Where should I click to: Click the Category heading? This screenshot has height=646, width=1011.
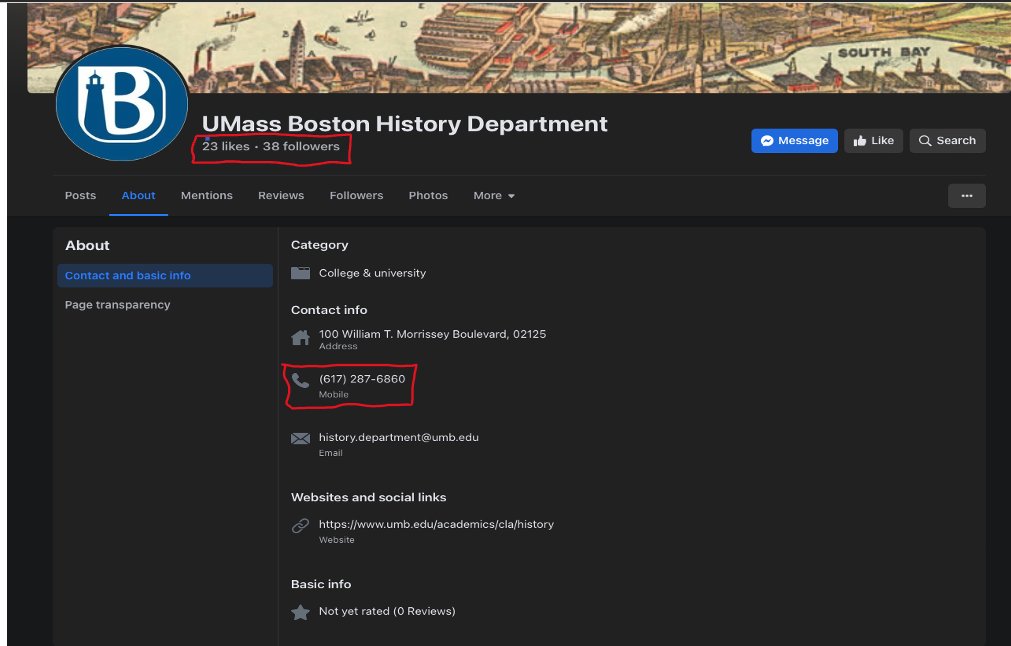tap(319, 245)
